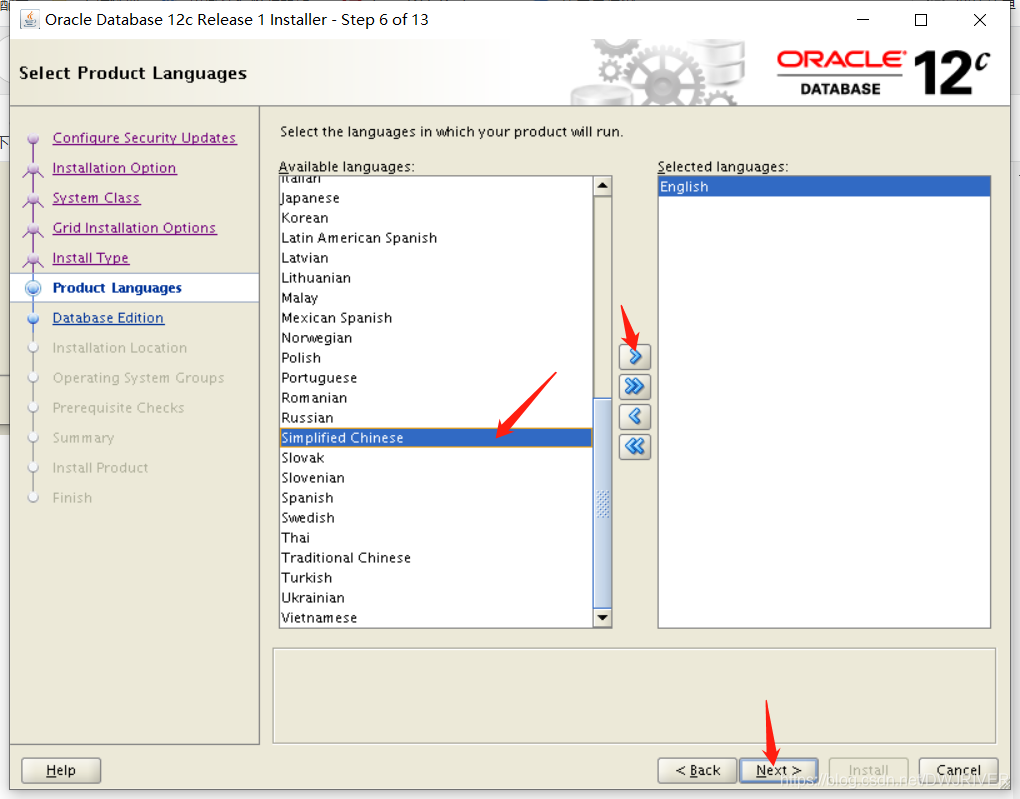The width and height of the screenshot is (1020, 799).
Task: Select Latin American Spanish language
Action: point(436,238)
